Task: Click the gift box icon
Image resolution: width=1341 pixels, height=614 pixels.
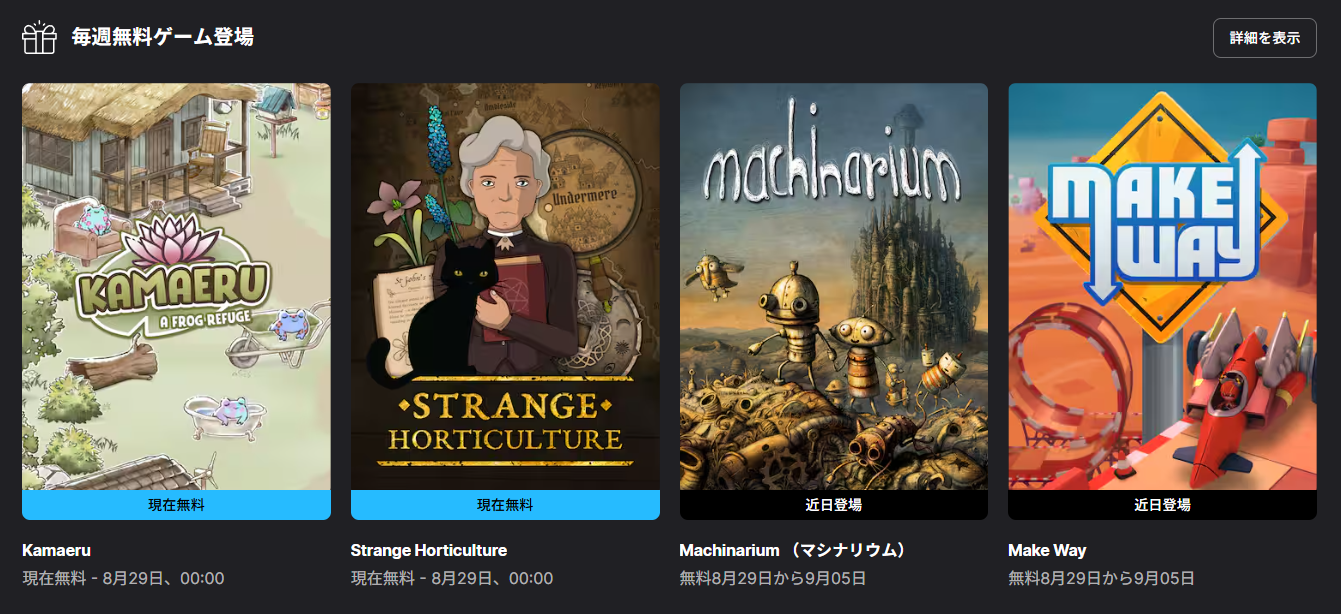Action: tap(40, 37)
